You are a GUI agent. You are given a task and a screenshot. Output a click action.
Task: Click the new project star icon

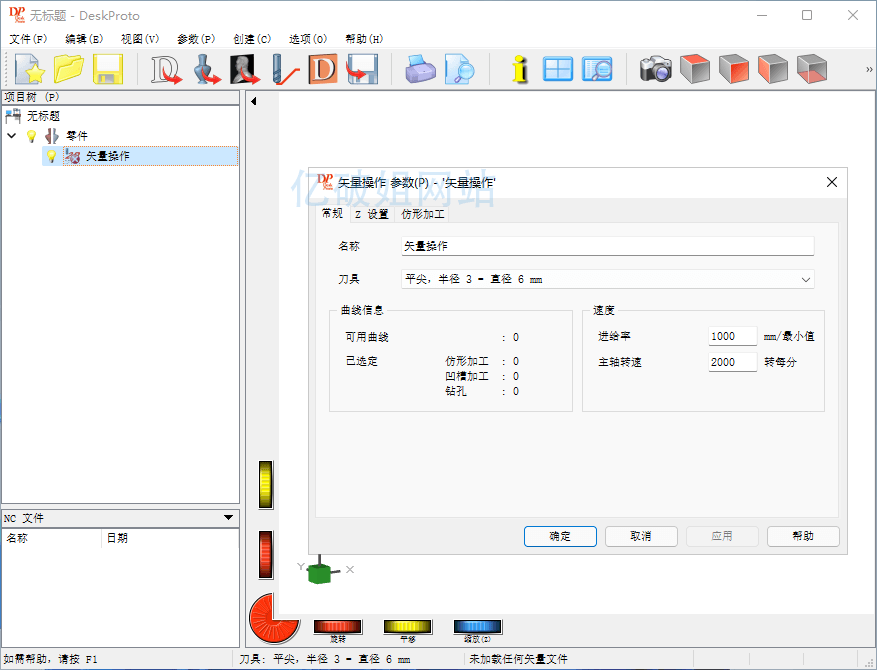click(x=30, y=69)
